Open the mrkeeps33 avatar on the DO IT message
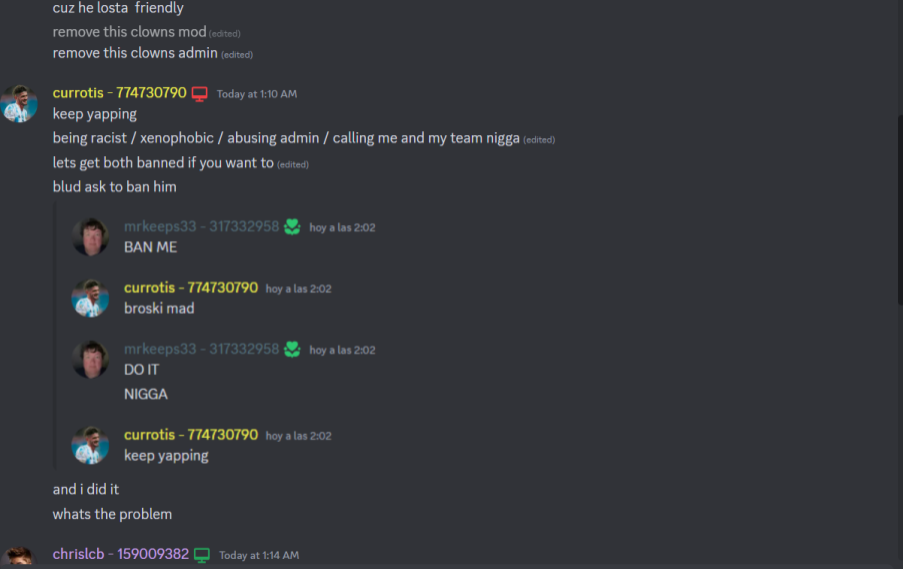Screen dimensions: 903x569 tap(90, 359)
